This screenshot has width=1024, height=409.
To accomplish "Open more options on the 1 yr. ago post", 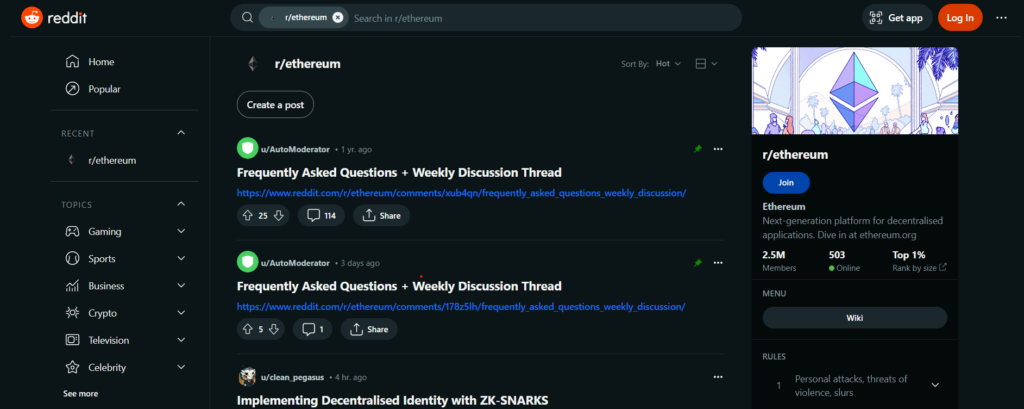I will 718,150.
